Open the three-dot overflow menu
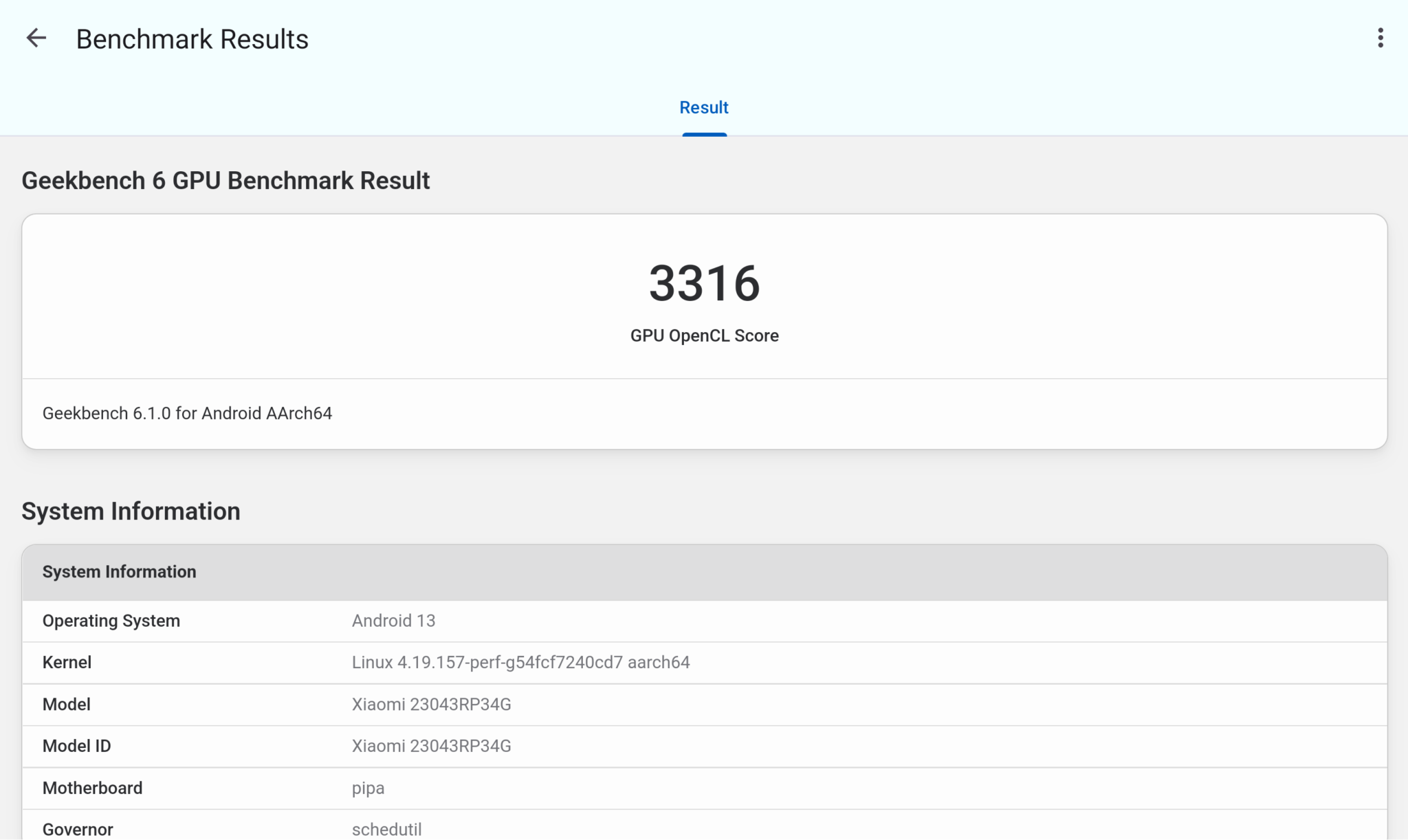The height and width of the screenshot is (840, 1408). tap(1380, 38)
